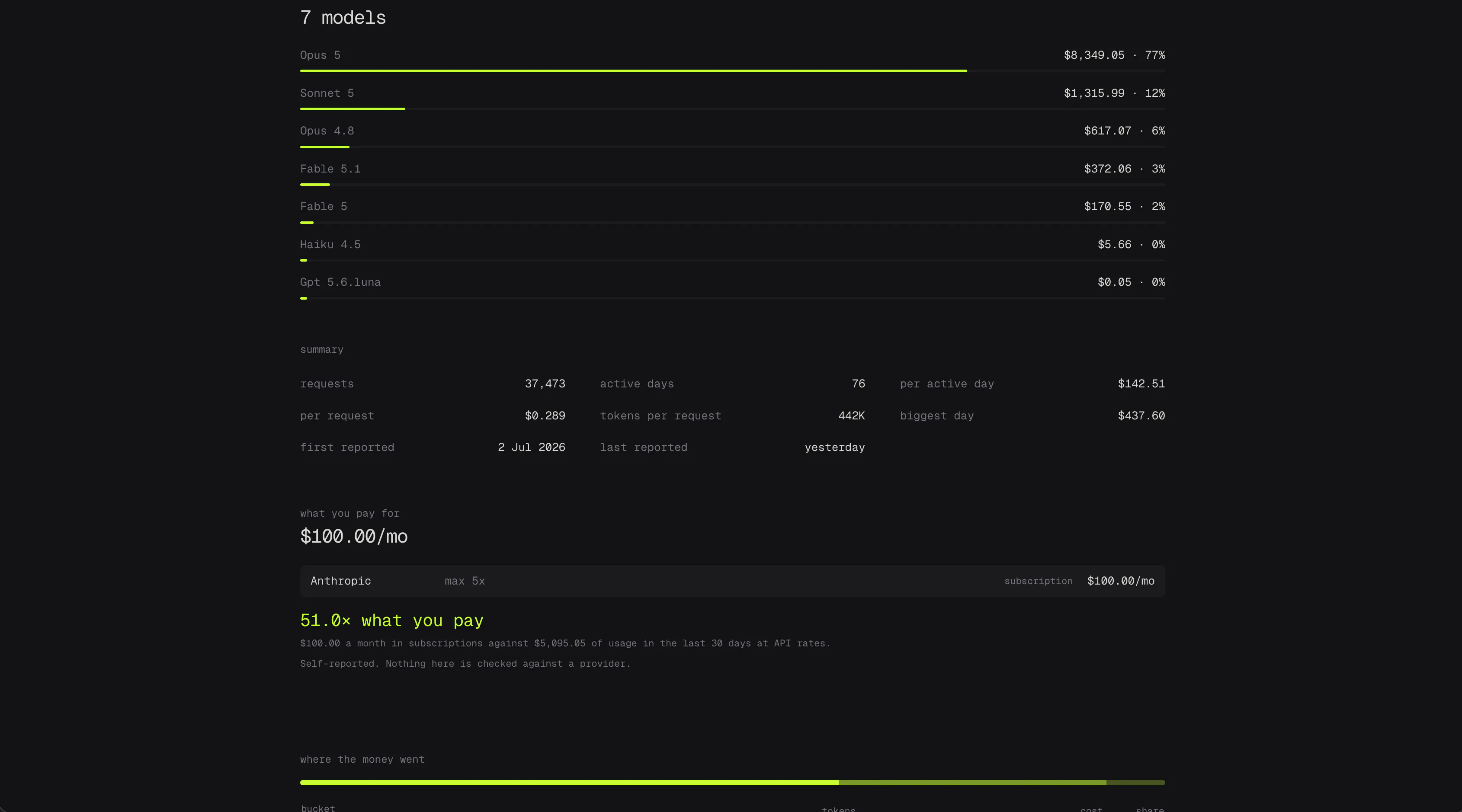Click the last reported value yesterday

pos(834,447)
